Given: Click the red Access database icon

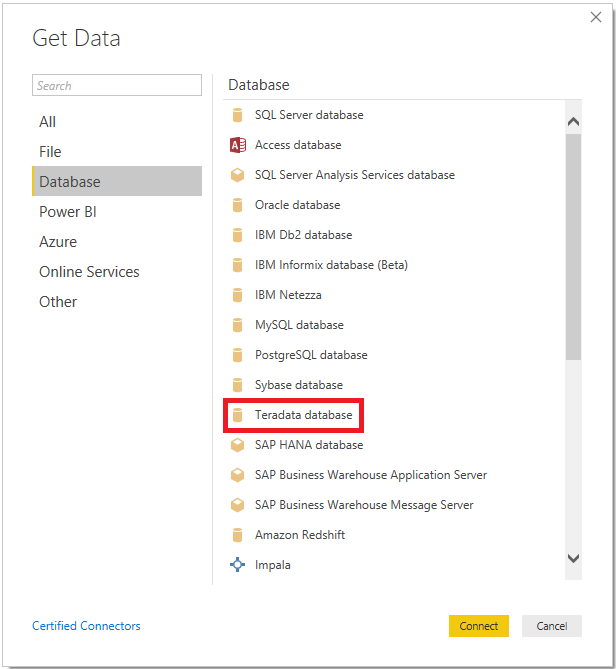Looking at the screenshot, I should [238, 145].
